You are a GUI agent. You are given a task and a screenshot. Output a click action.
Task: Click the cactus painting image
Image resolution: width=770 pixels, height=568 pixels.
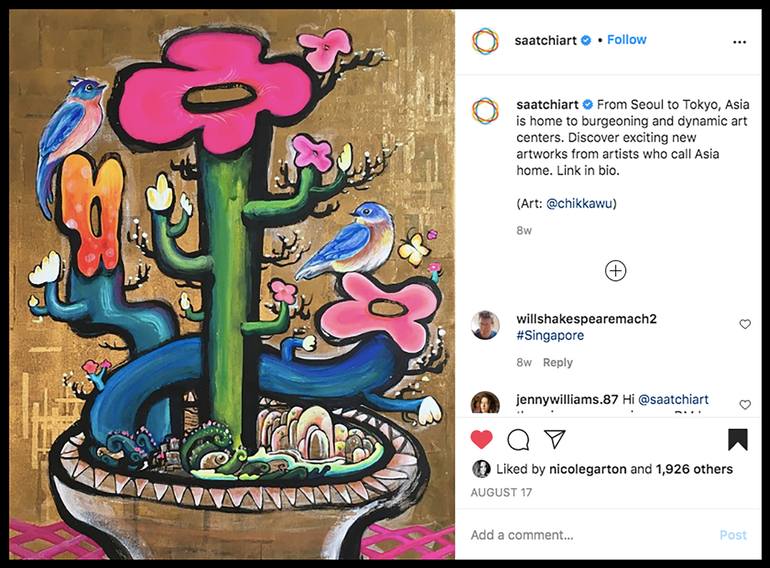click(x=232, y=284)
